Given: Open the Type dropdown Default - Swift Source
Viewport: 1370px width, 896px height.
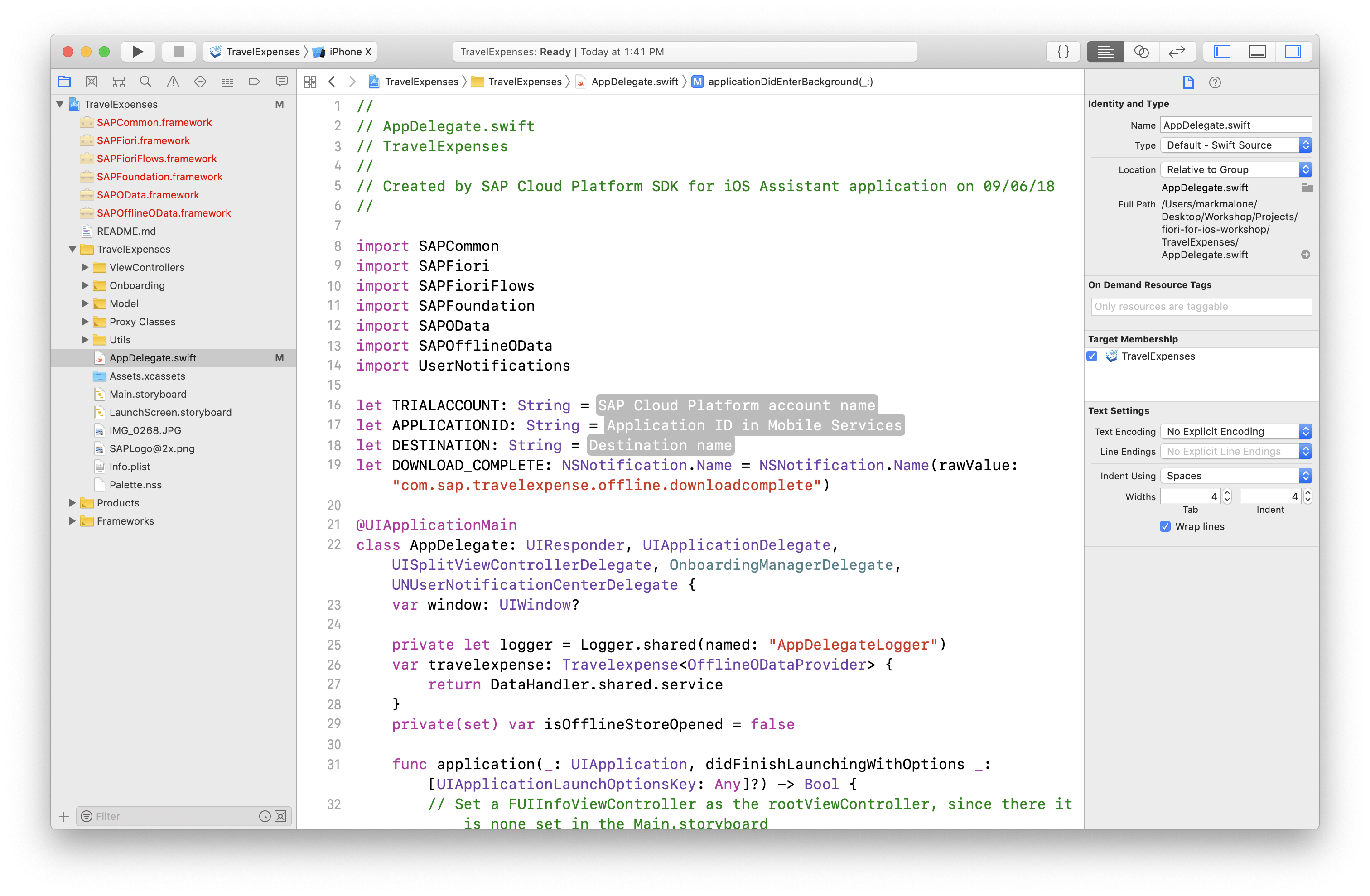Looking at the screenshot, I should (1236, 145).
